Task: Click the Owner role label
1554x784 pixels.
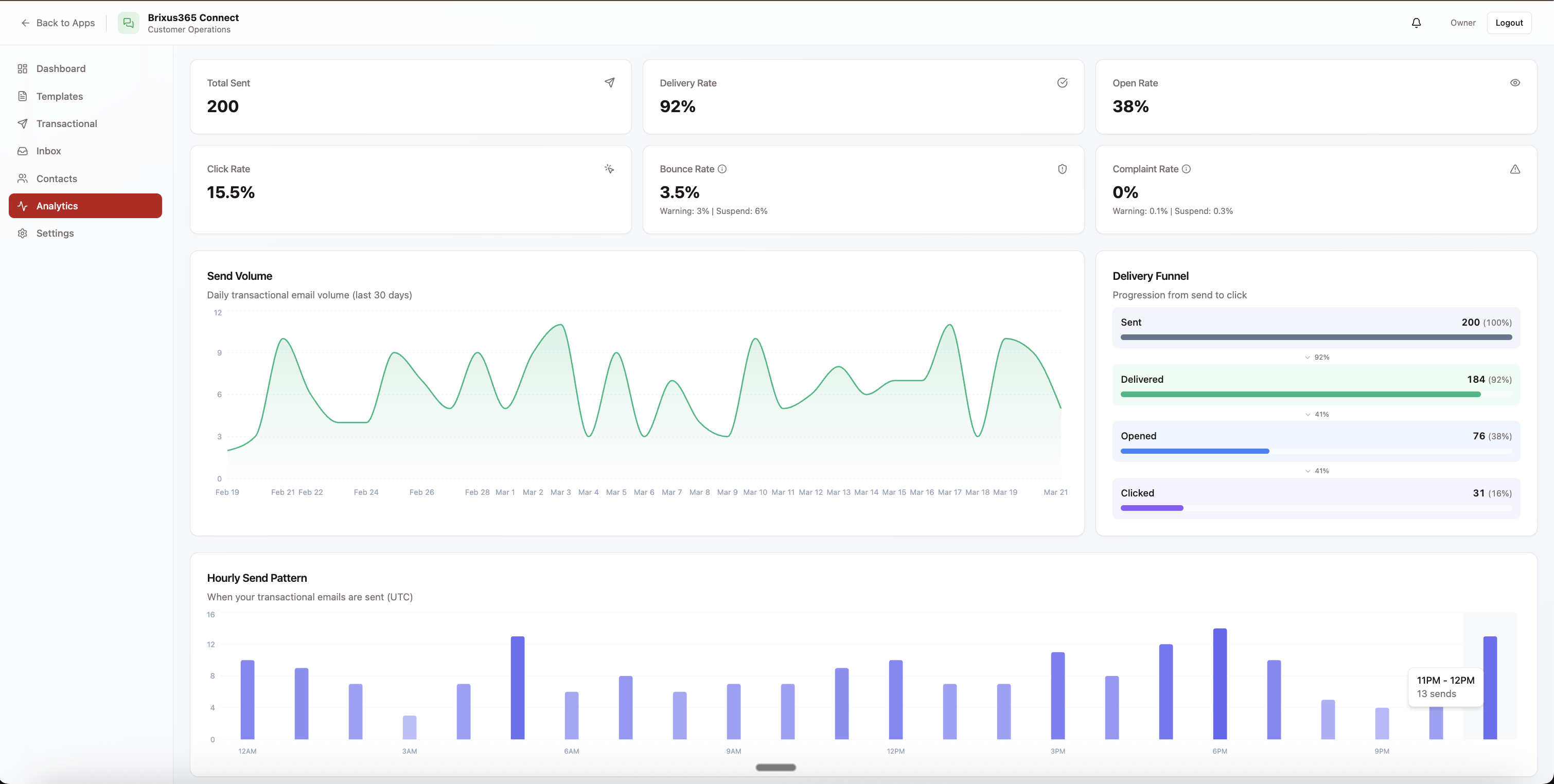Action: 1462,23
